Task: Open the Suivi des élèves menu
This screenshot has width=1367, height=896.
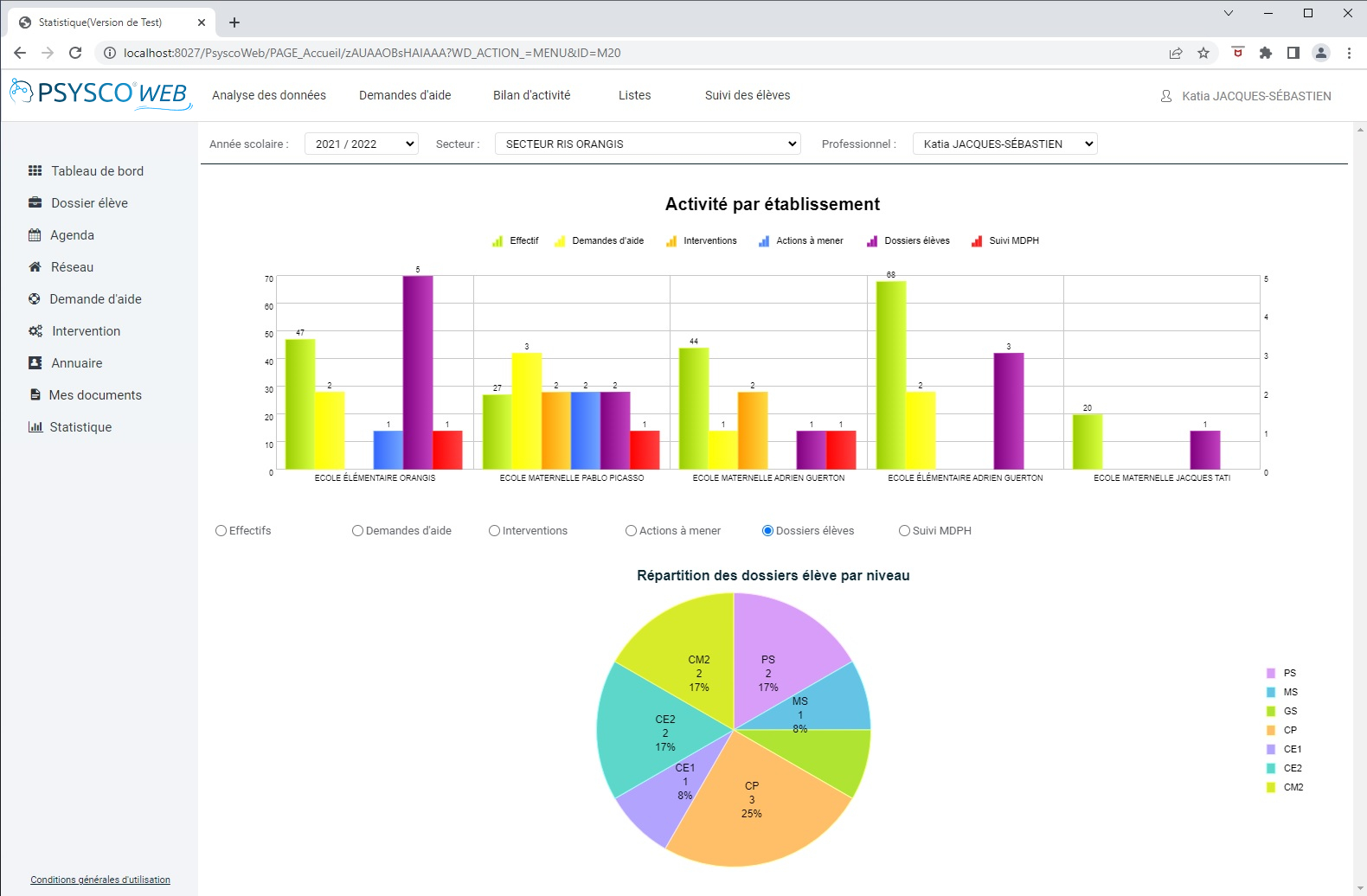Action: pyautogui.click(x=748, y=95)
